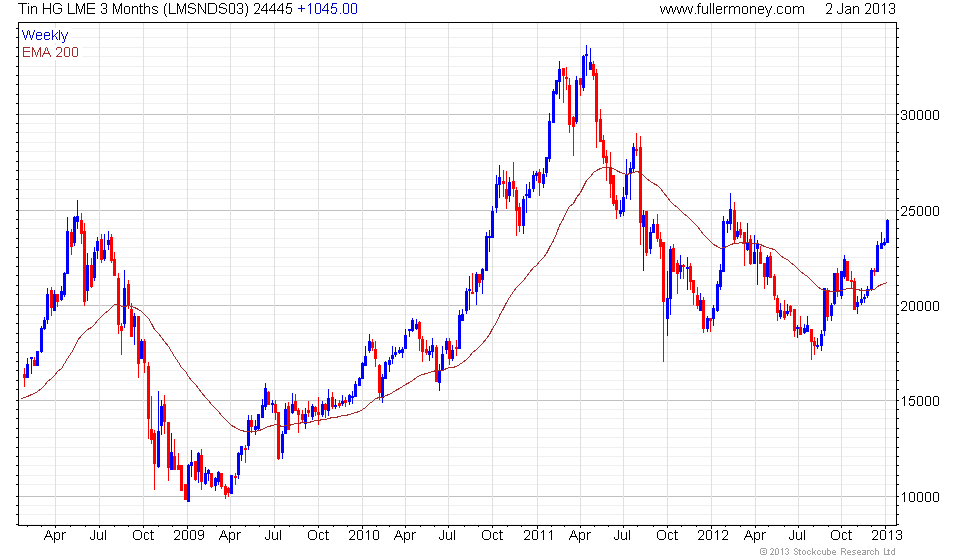The height and width of the screenshot is (560, 980).
Task: Click the first 'Apr' label left of 2009
Action: 55,536
